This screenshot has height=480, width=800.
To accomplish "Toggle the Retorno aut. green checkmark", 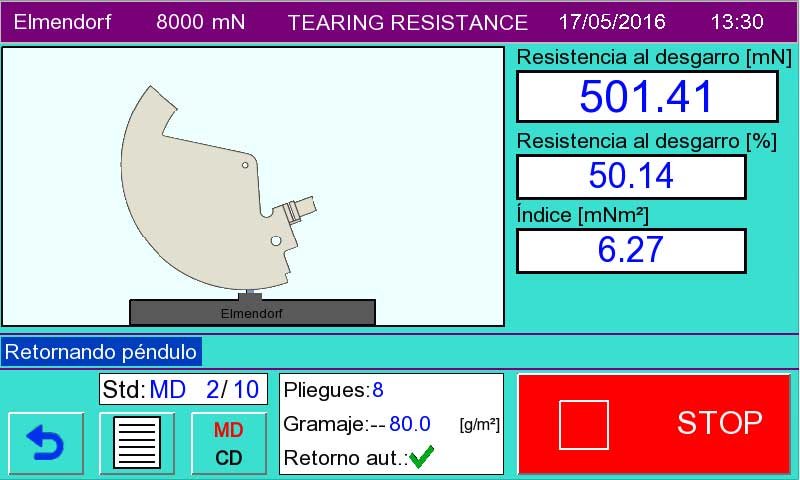I will coord(422,458).
